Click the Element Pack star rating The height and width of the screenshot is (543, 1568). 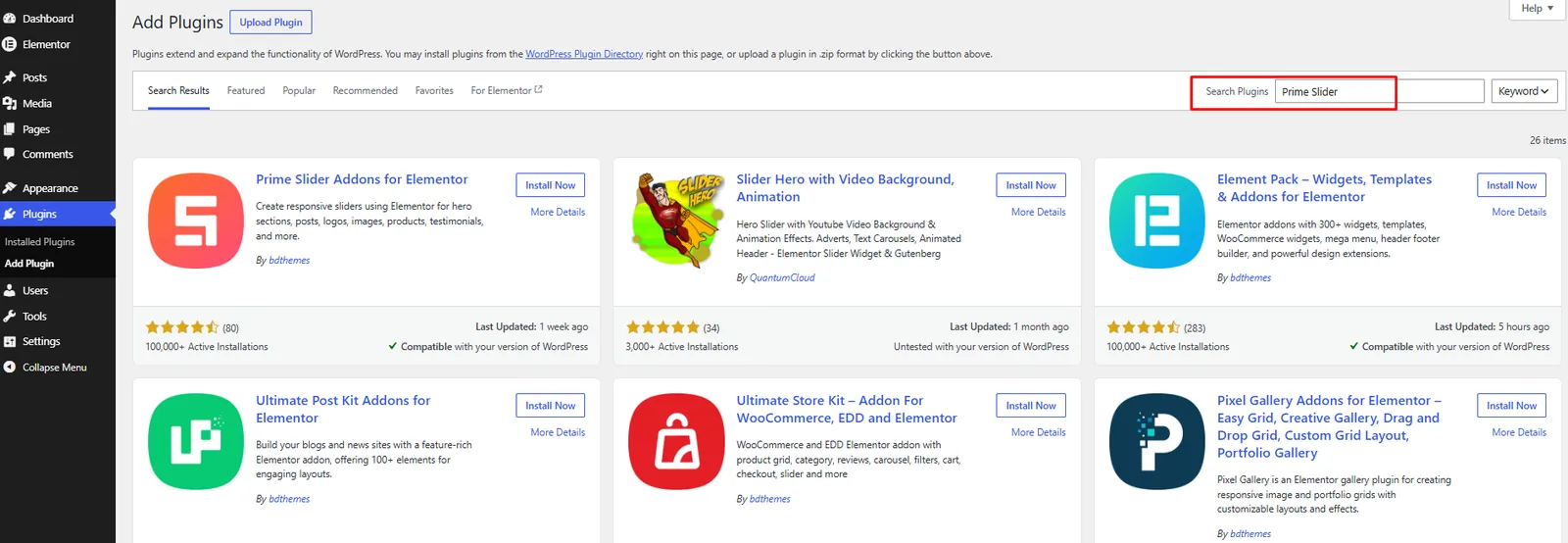(x=1144, y=327)
